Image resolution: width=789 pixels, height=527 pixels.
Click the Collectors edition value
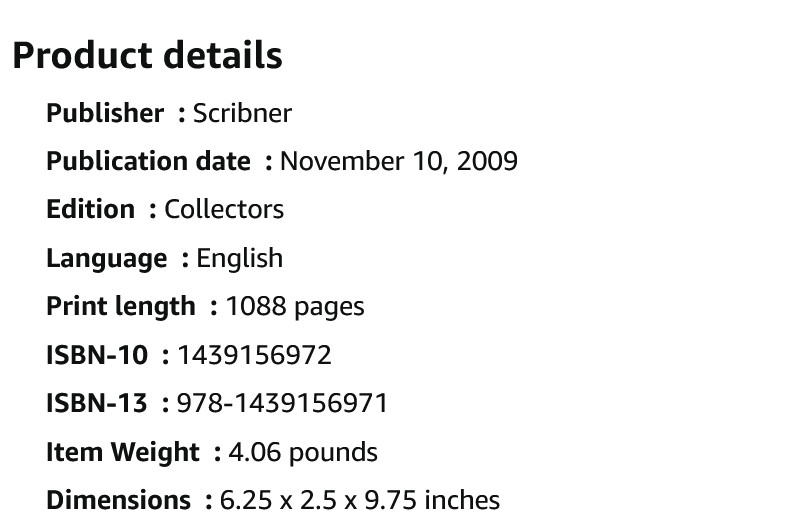click(224, 209)
